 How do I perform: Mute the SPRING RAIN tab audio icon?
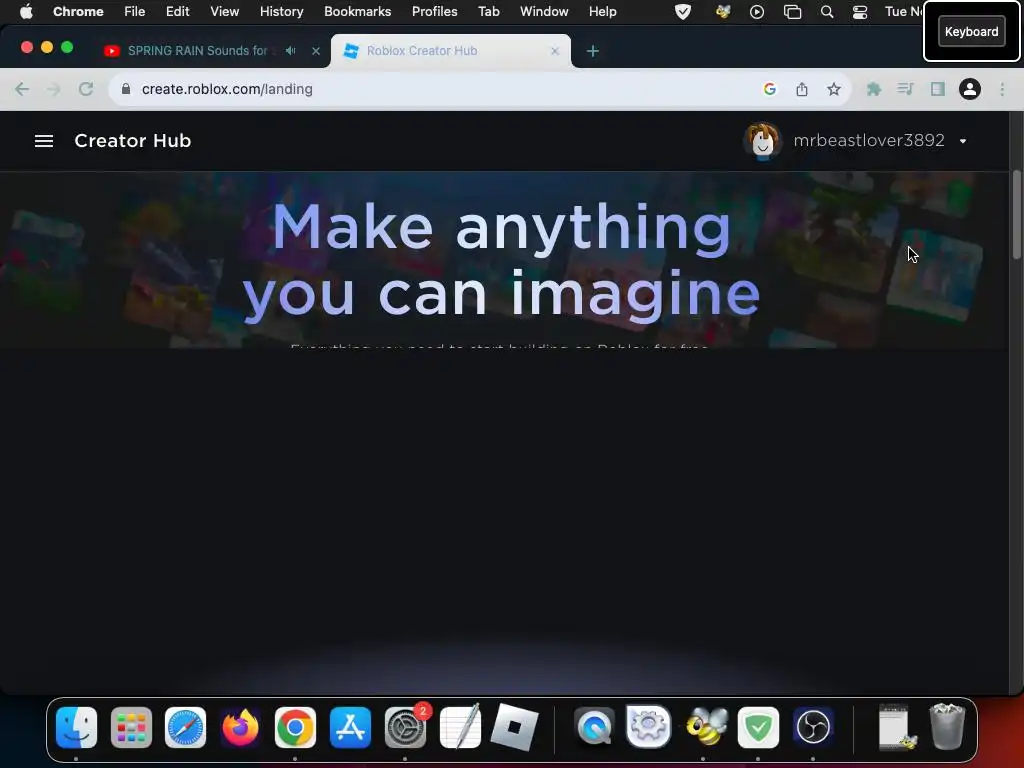[291, 50]
